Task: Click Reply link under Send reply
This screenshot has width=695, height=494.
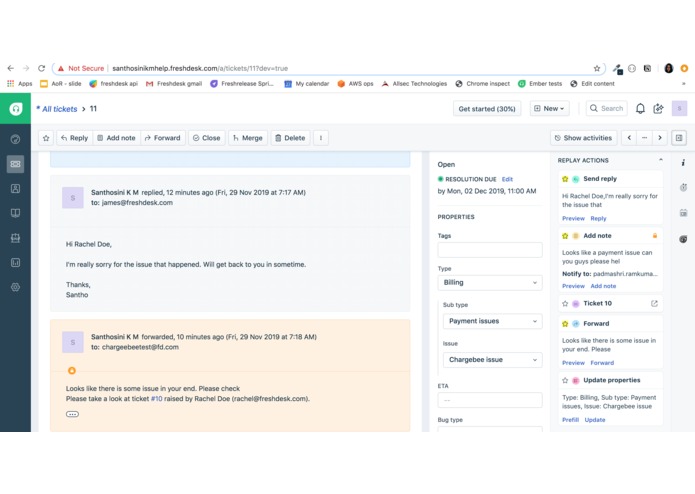Action: point(598,218)
